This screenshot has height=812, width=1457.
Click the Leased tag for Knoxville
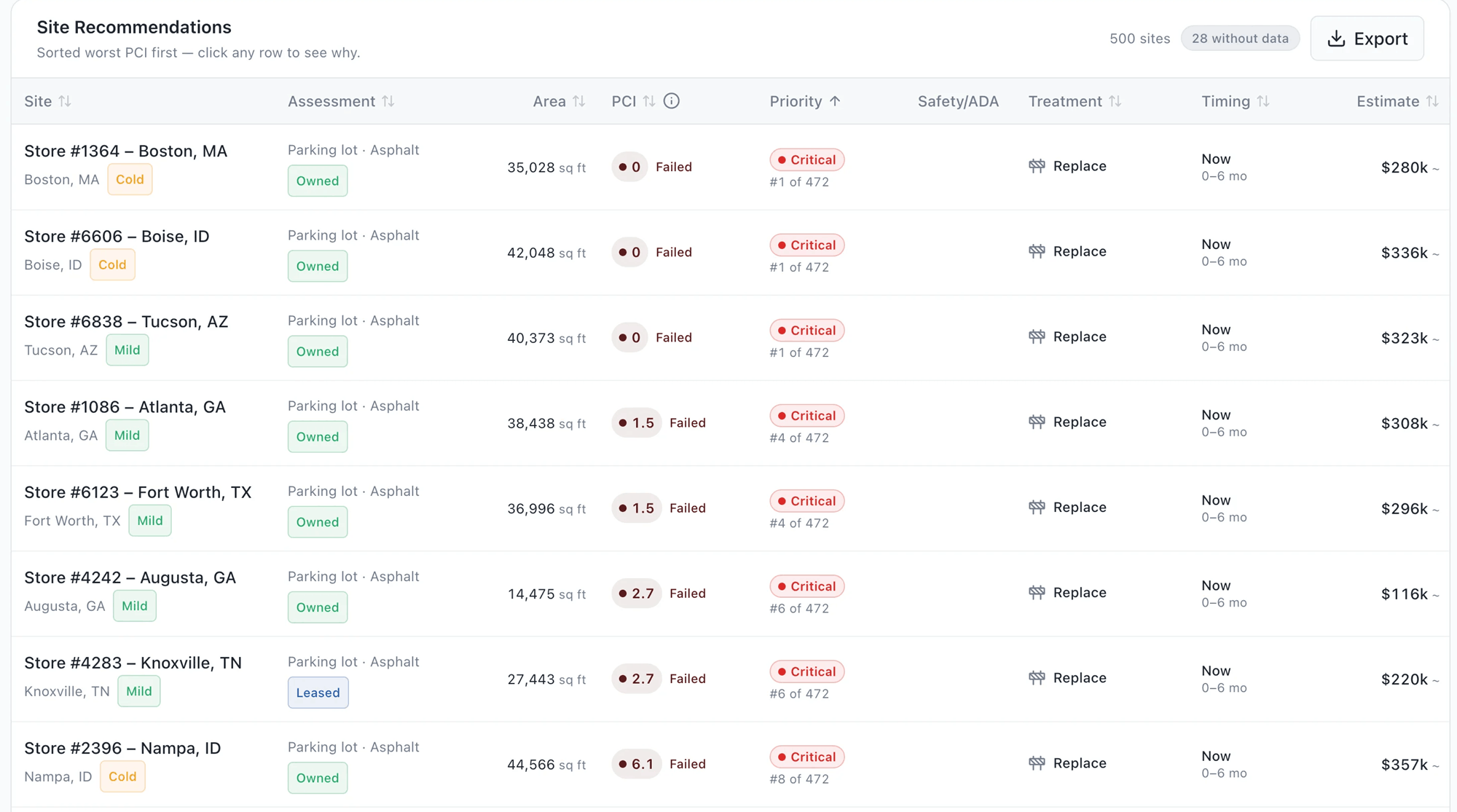coord(318,693)
